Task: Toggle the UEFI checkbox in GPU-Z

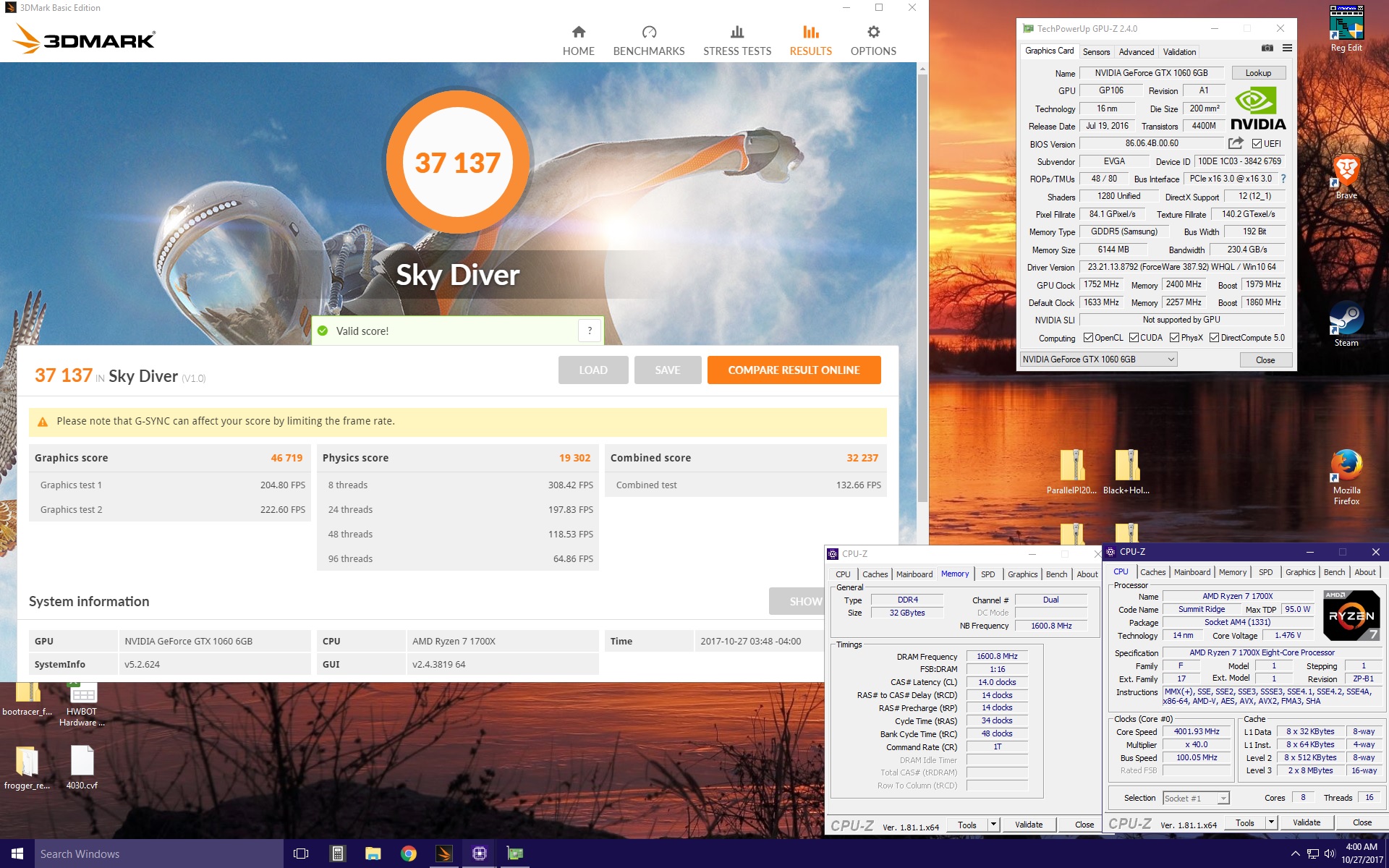Action: point(1257,143)
